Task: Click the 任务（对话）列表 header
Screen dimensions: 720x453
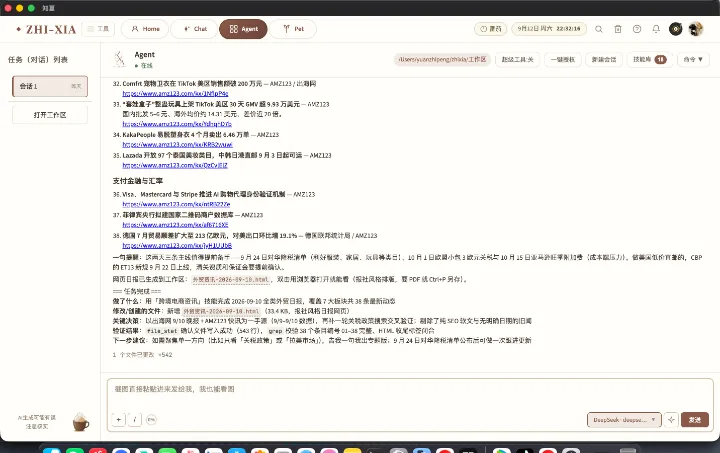Action: [38, 60]
